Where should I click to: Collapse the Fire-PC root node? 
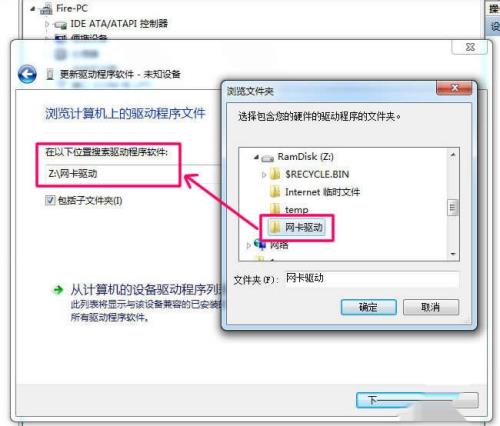(32, 9)
